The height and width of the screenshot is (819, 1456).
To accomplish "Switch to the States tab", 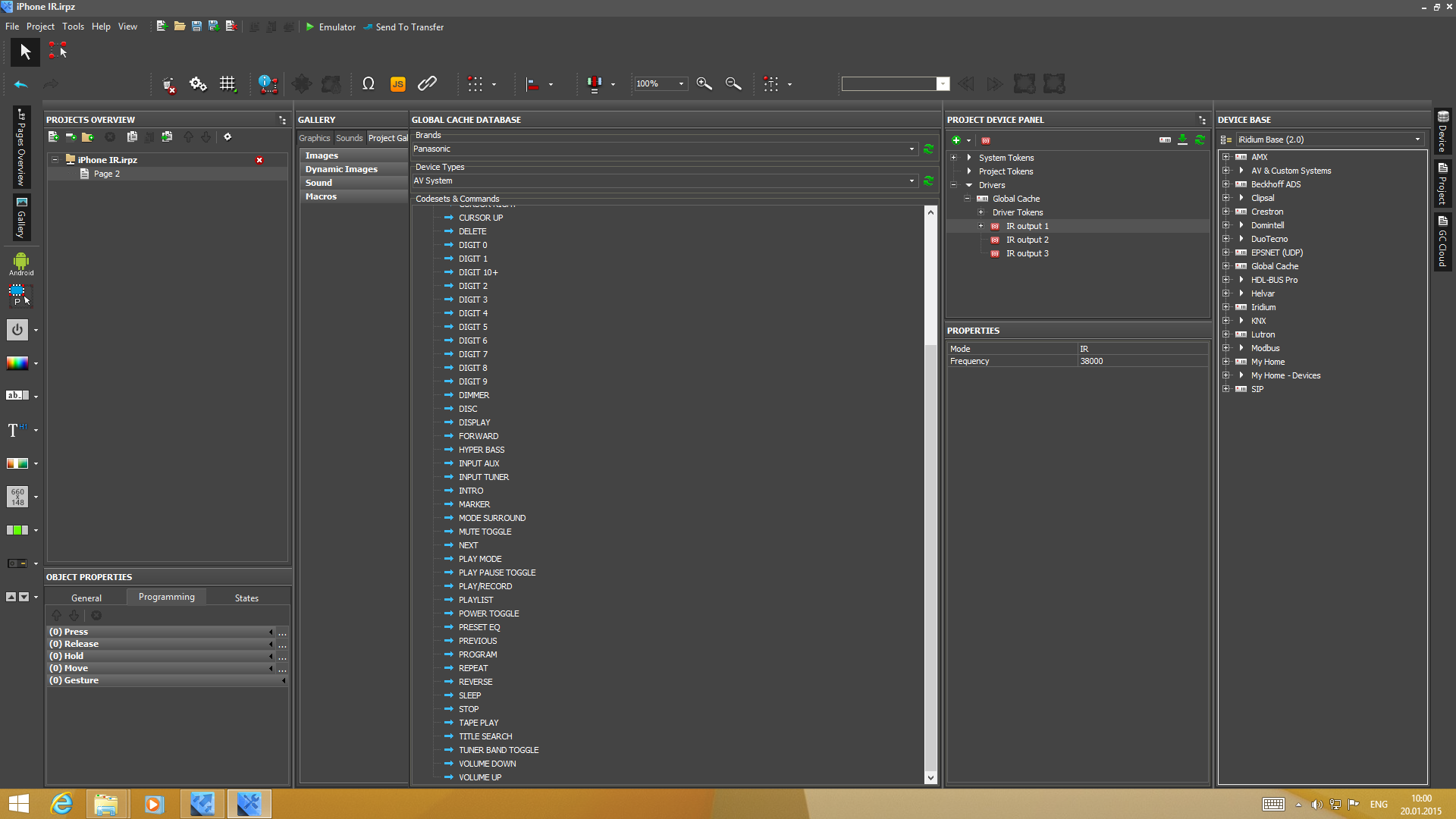I will pos(246,598).
